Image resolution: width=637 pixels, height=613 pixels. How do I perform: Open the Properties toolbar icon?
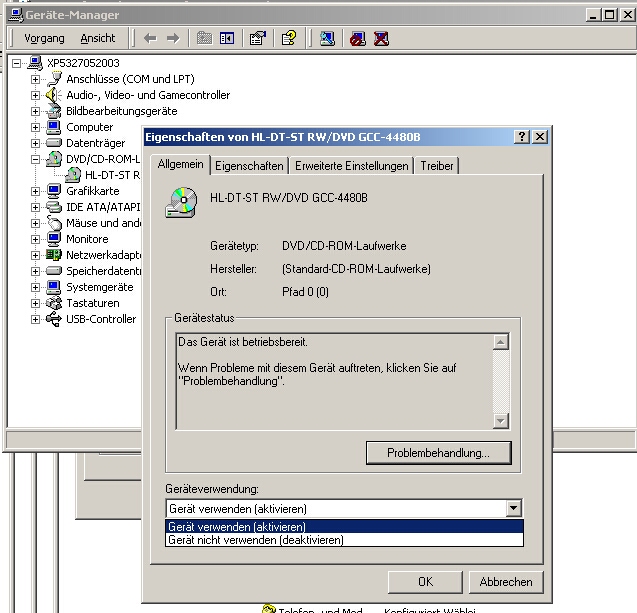coord(258,39)
